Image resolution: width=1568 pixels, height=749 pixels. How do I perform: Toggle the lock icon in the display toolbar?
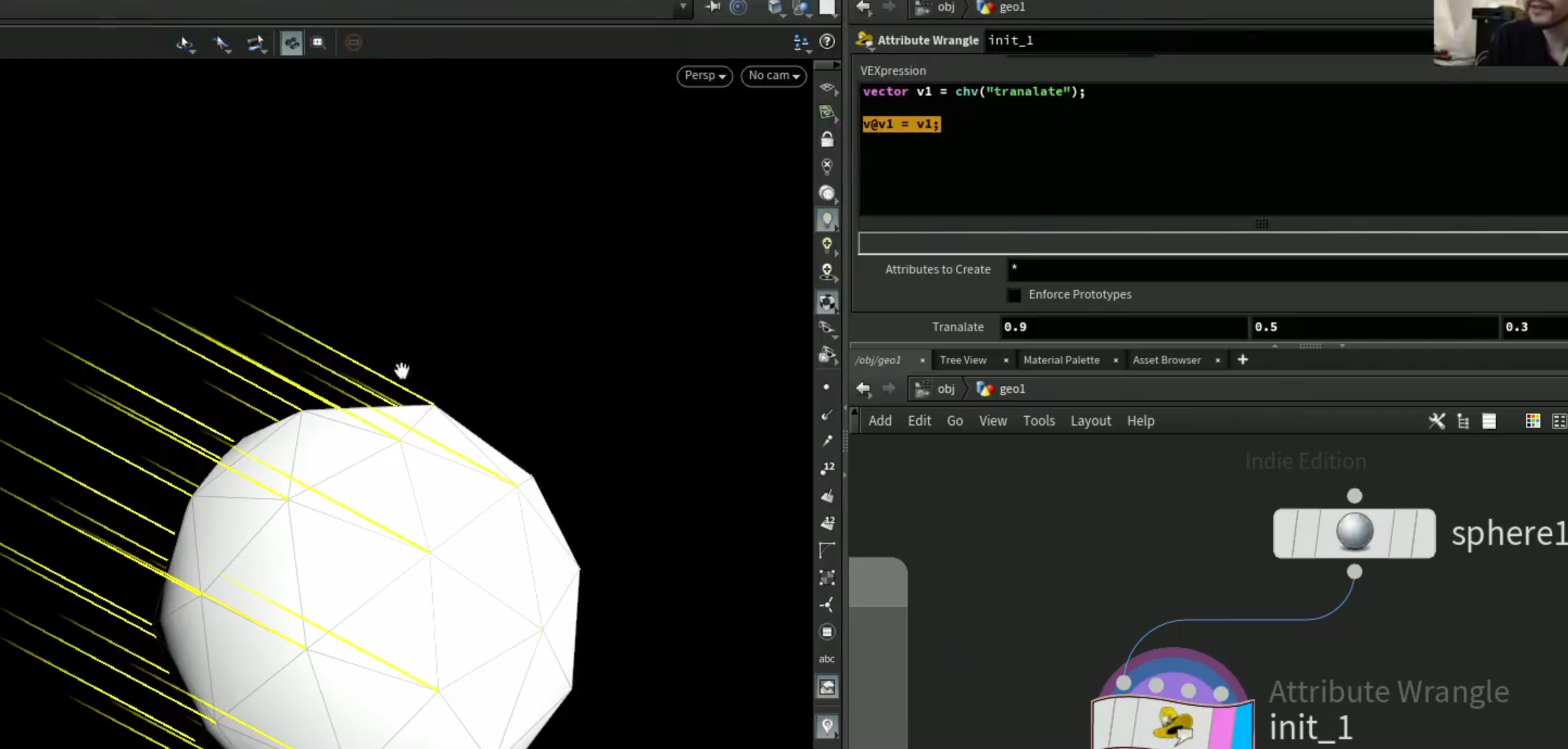[x=827, y=139]
